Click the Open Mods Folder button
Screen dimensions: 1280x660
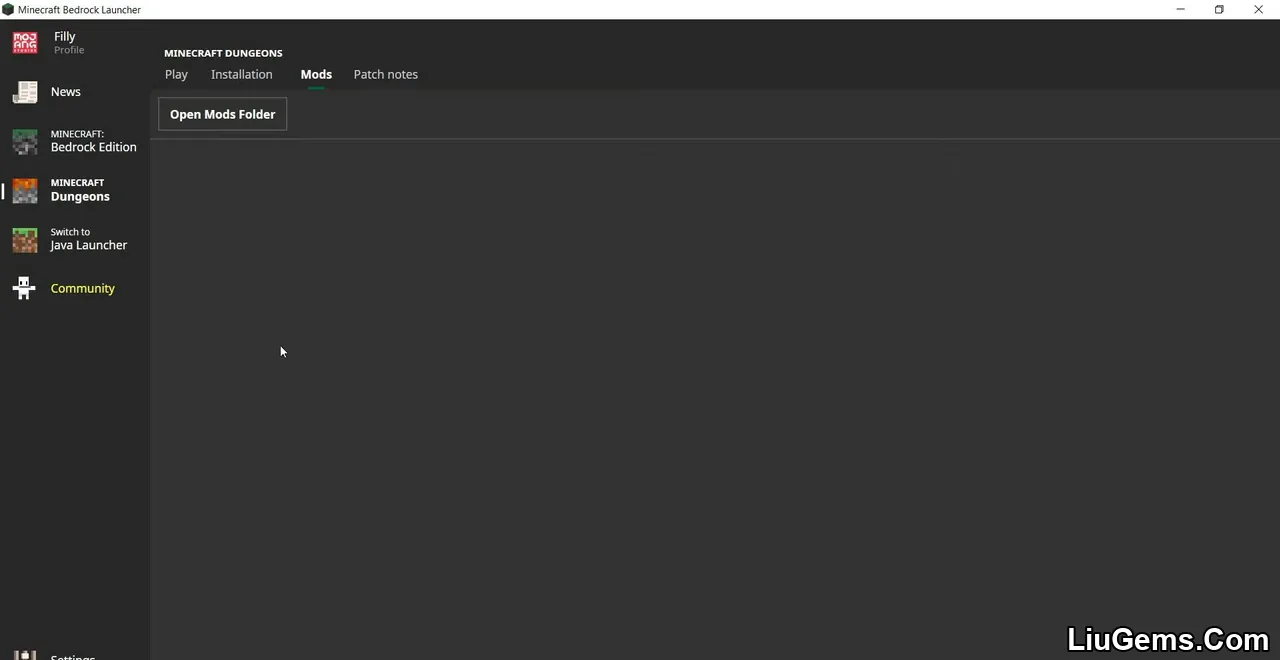222,114
